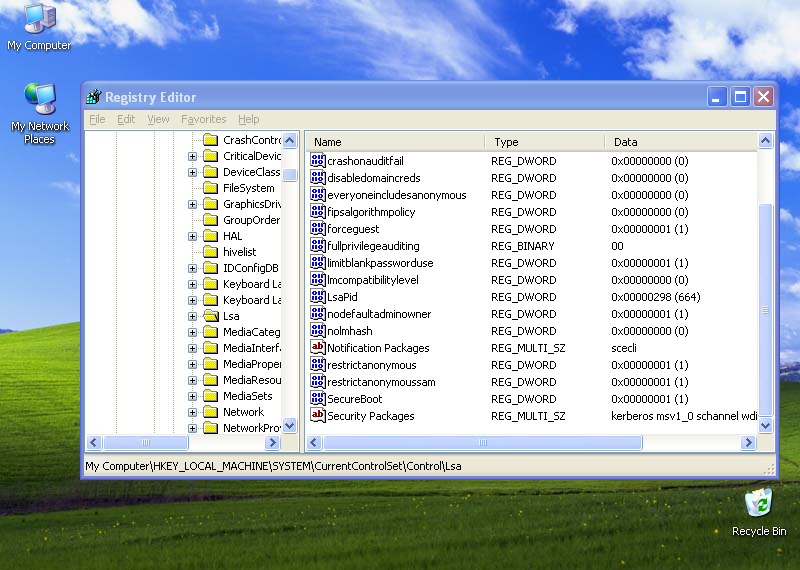800x570 pixels.
Task: Select the fullprivilegeauditing binary value icon
Action: pyautogui.click(x=318, y=246)
